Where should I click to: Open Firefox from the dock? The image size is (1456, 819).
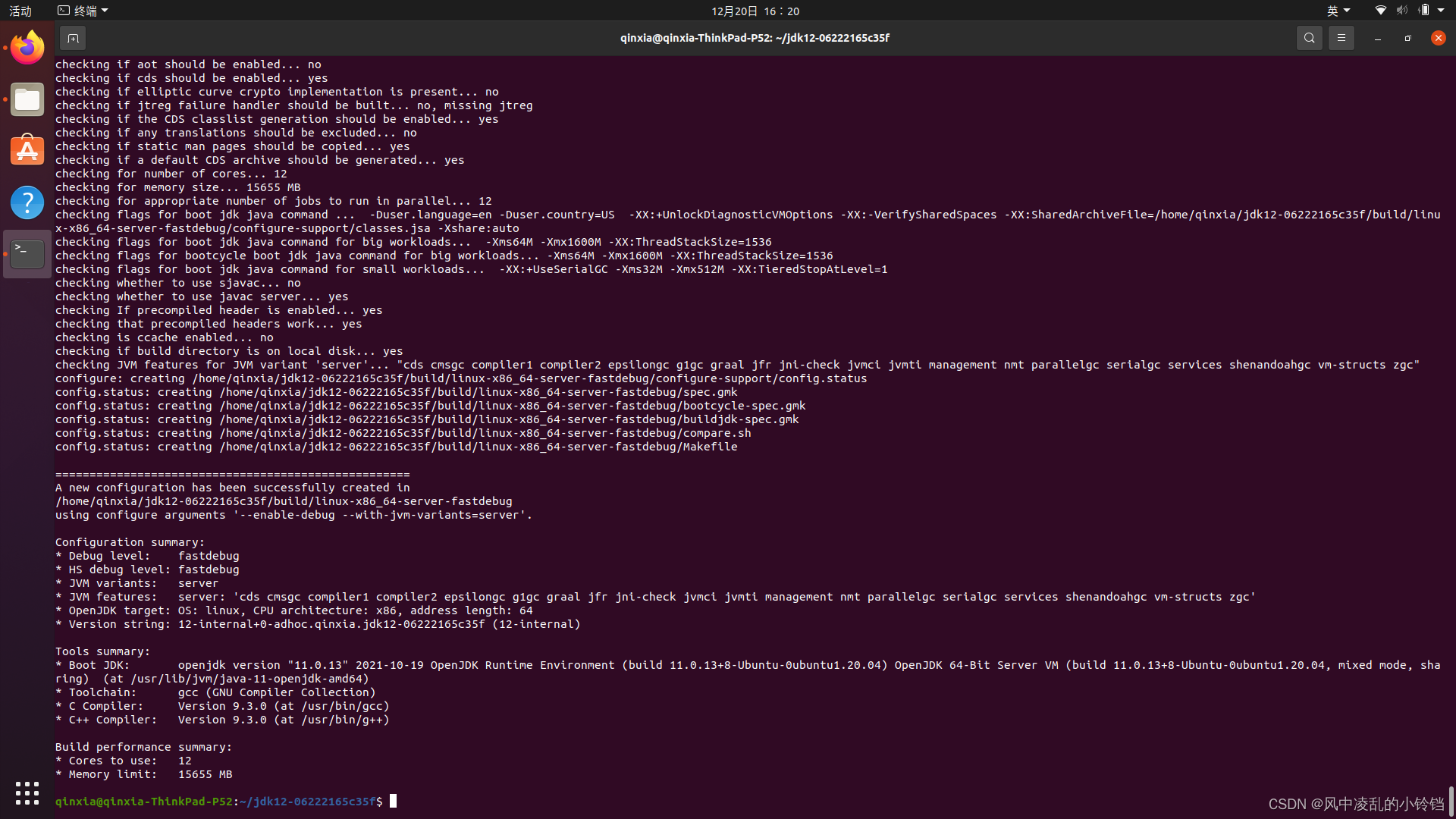tap(27, 48)
